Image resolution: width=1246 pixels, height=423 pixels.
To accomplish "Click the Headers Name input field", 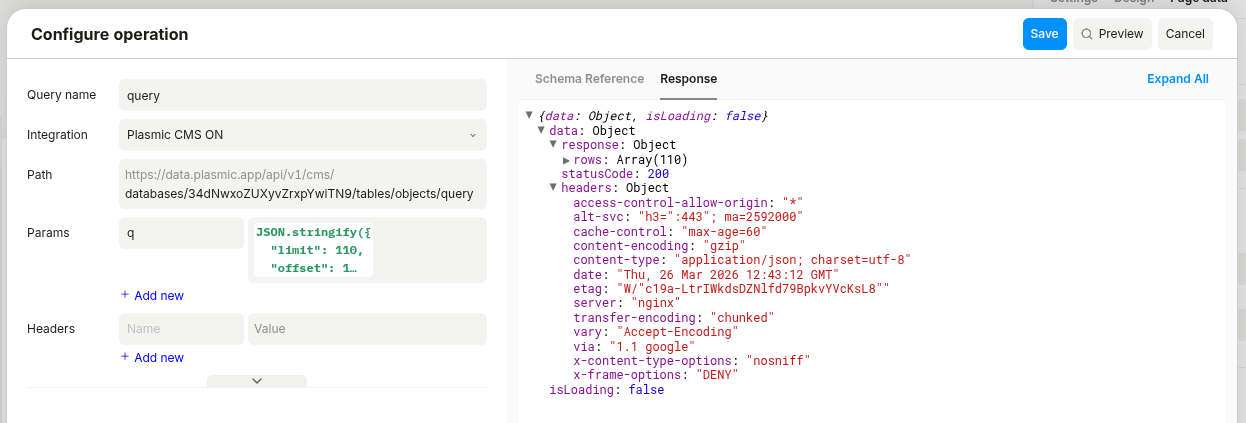I will coord(181,329).
